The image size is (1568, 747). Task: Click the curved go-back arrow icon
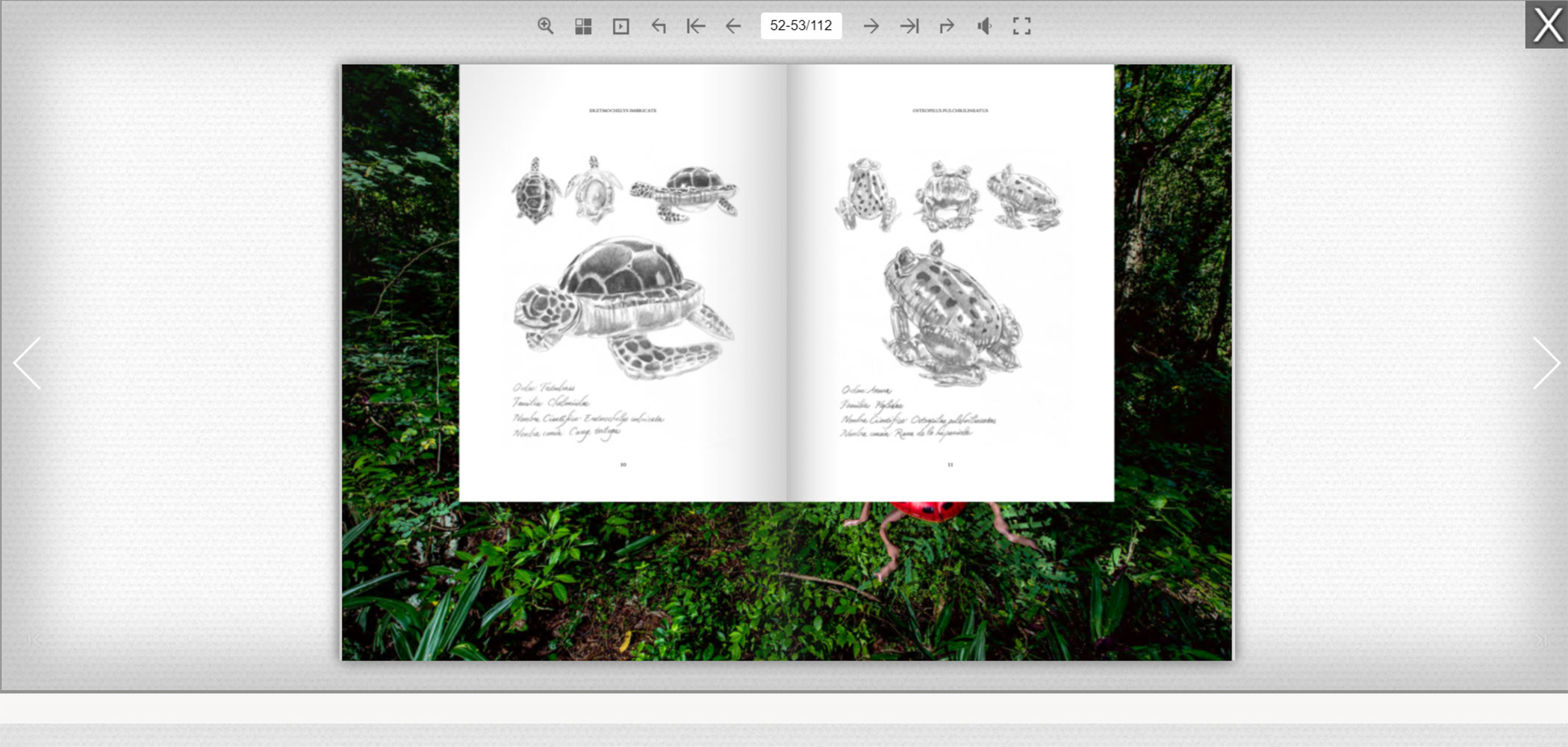[658, 26]
